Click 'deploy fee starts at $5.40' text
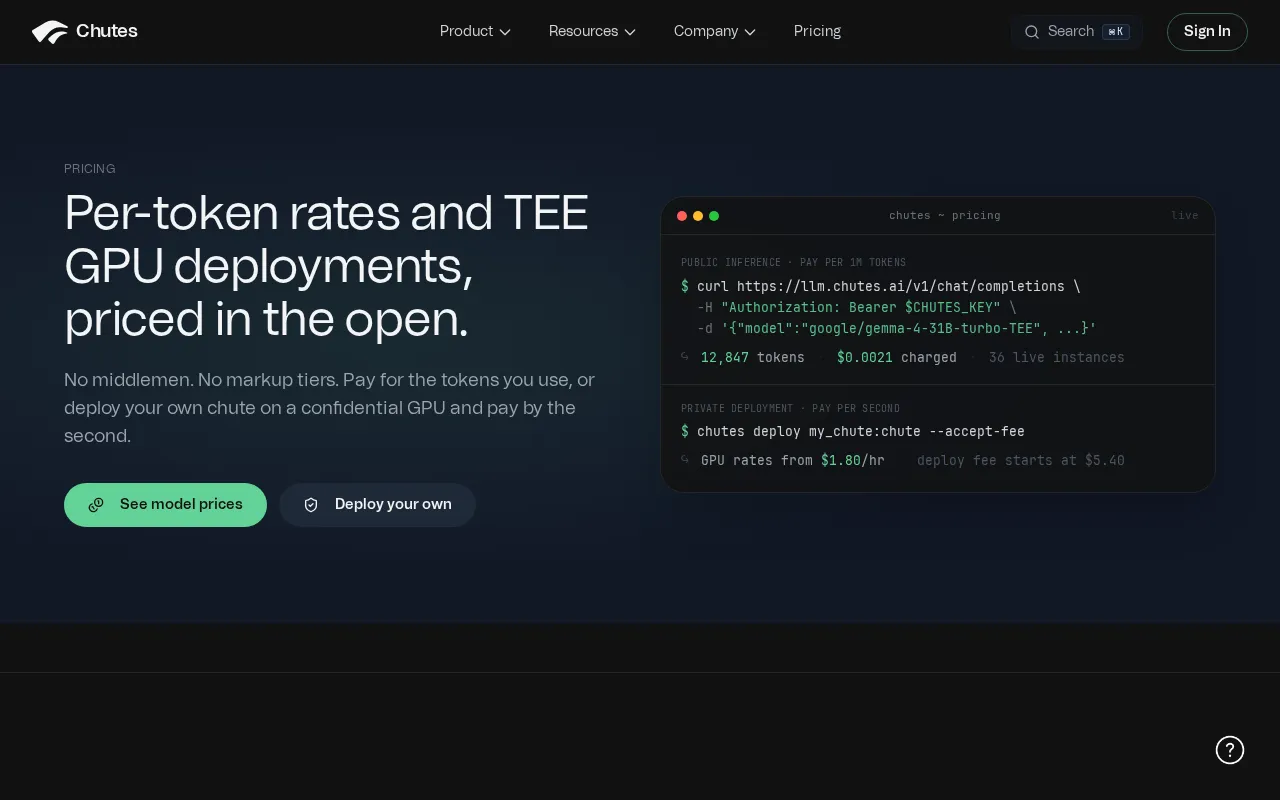The height and width of the screenshot is (800, 1280). [1021, 460]
